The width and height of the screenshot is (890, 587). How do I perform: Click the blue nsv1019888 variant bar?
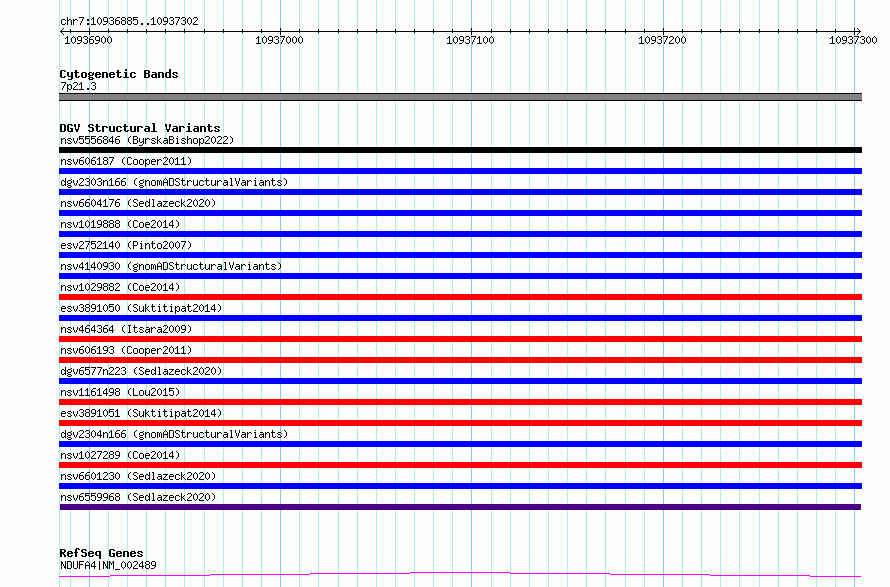pos(460,234)
